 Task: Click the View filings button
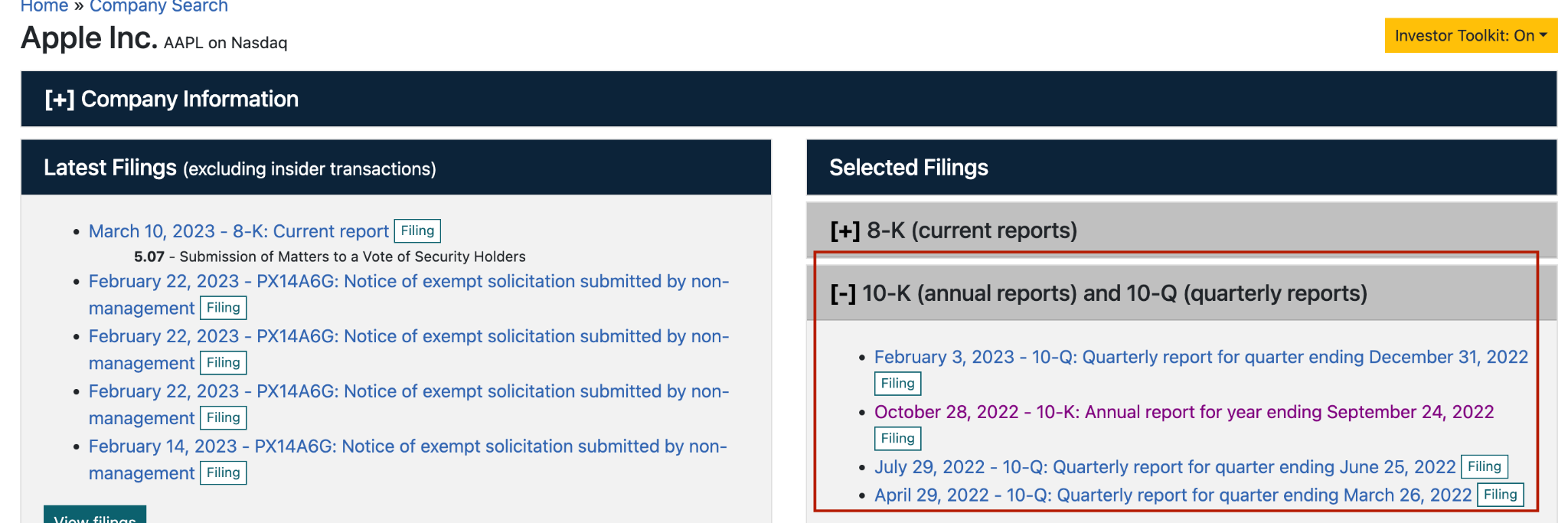coord(94,516)
